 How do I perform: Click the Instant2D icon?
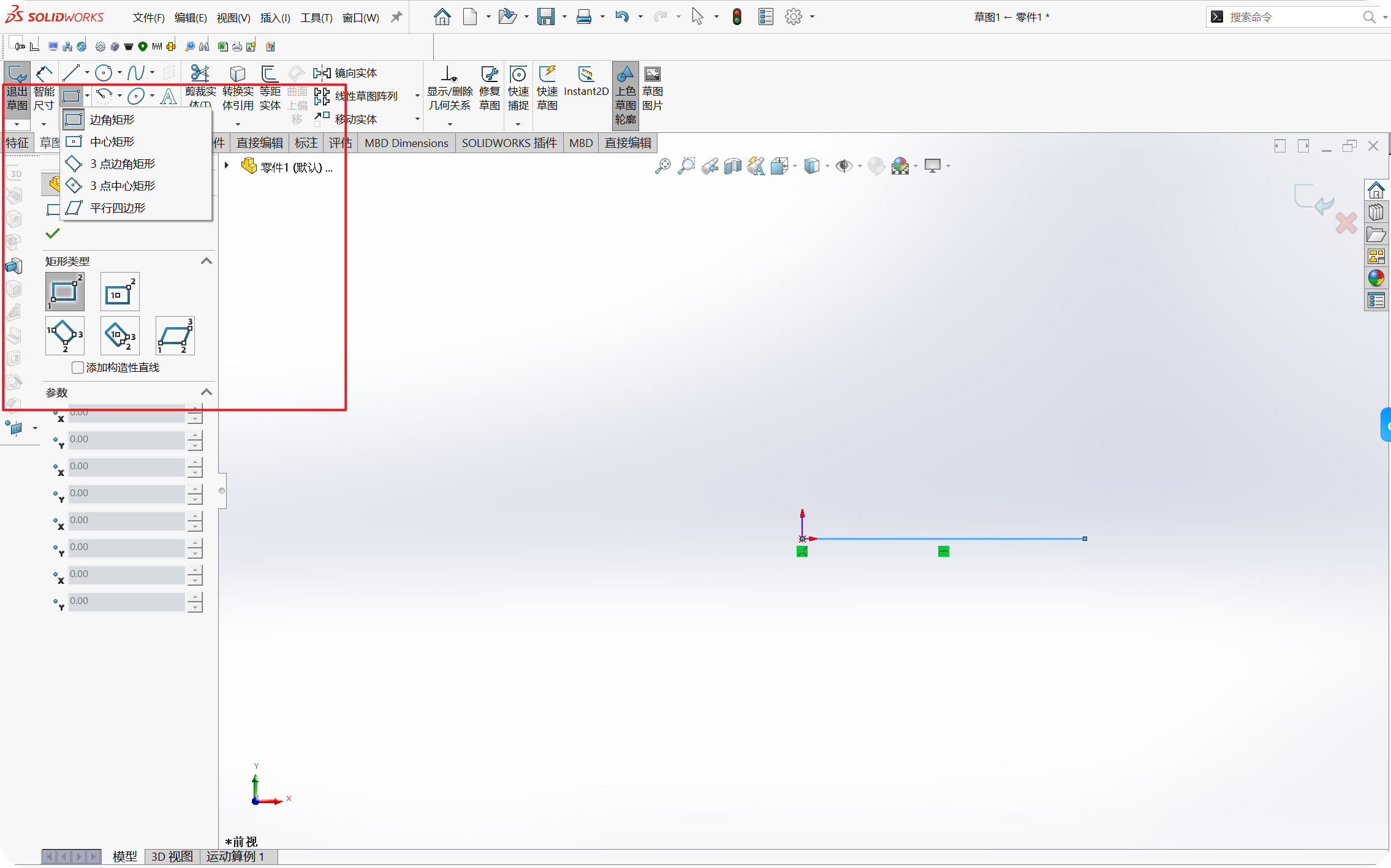click(x=586, y=75)
